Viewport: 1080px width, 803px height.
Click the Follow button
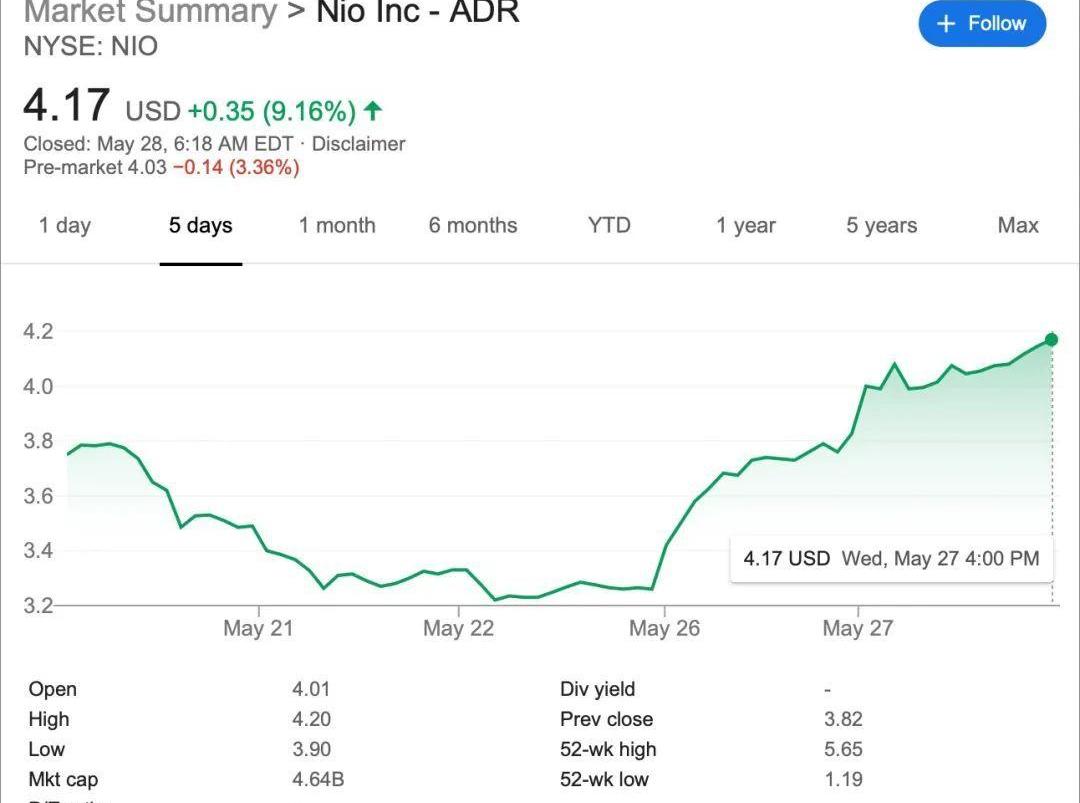pos(981,24)
